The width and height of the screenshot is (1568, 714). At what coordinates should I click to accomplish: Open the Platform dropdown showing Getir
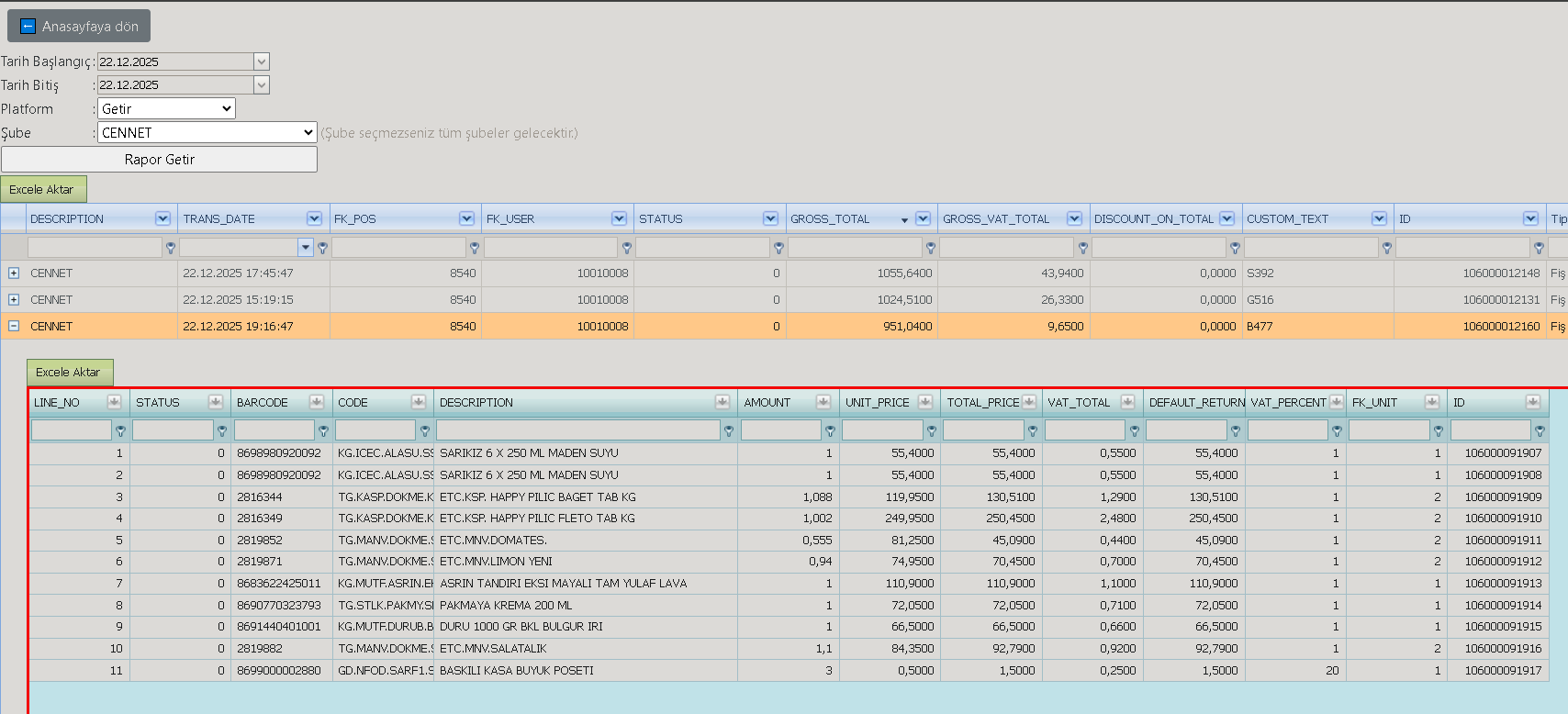(x=166, y=108)
